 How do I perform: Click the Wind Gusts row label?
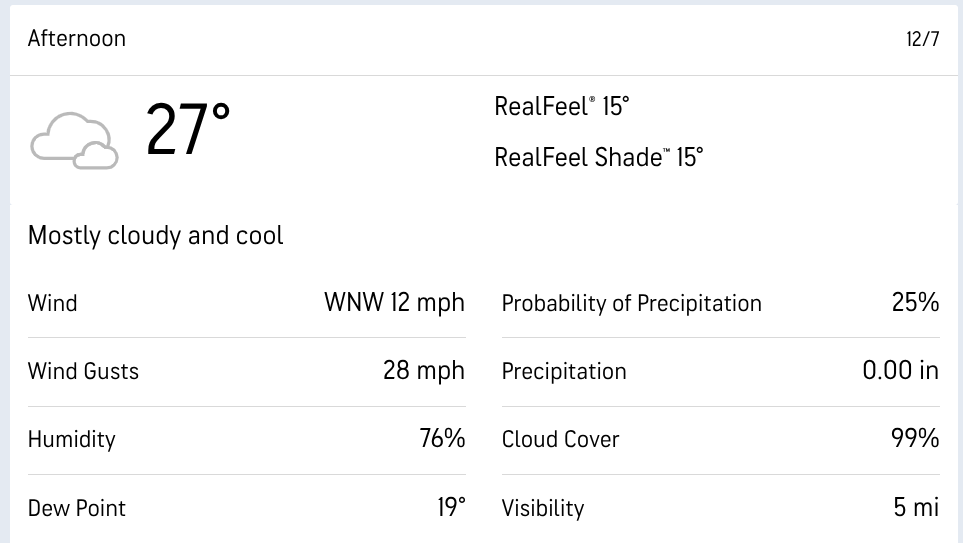pos(83,371)
